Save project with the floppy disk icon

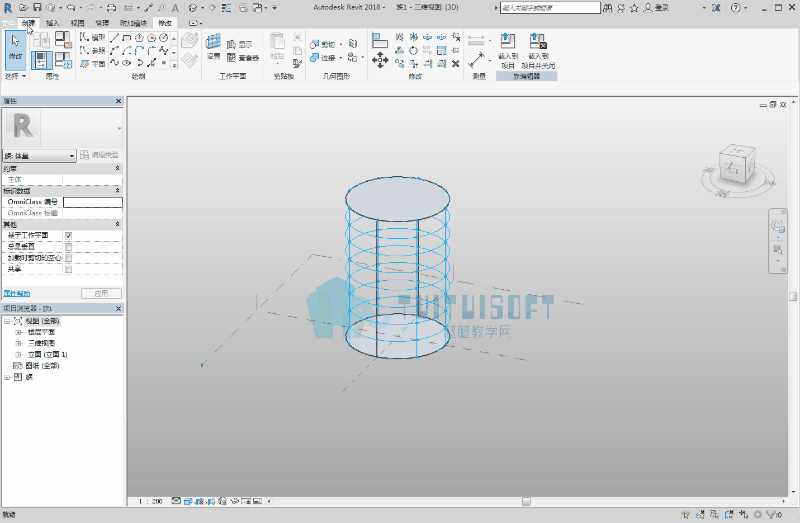(37, 8)
